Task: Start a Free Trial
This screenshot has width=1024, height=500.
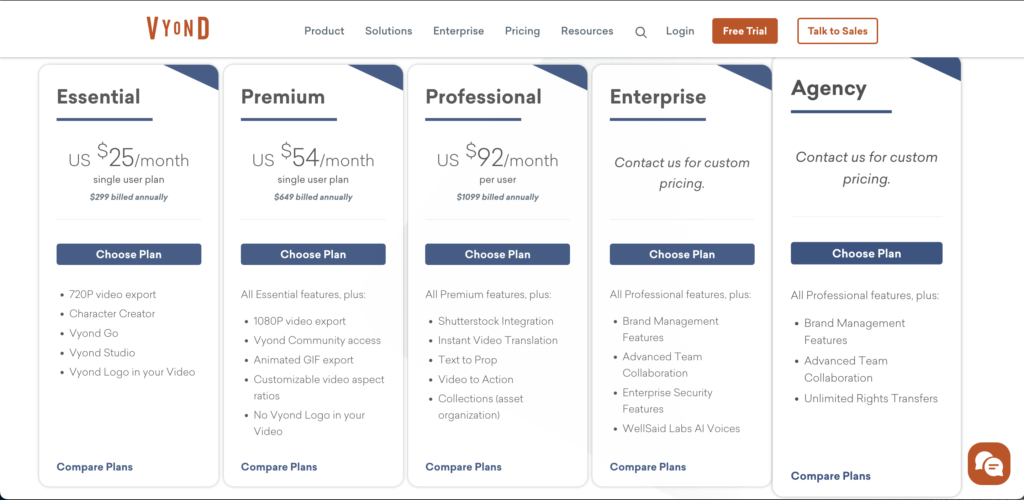Action: point(744,31)
